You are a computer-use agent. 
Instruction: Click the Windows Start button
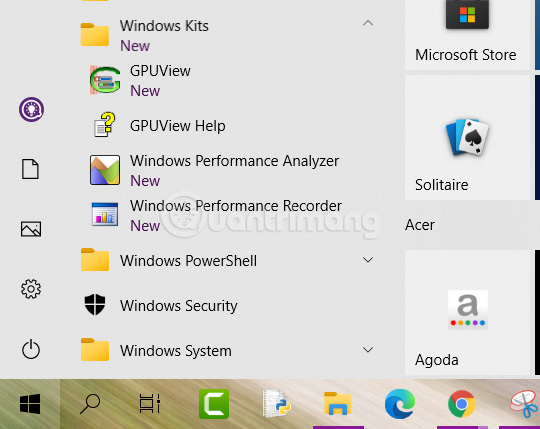click(x=30, y=404)
